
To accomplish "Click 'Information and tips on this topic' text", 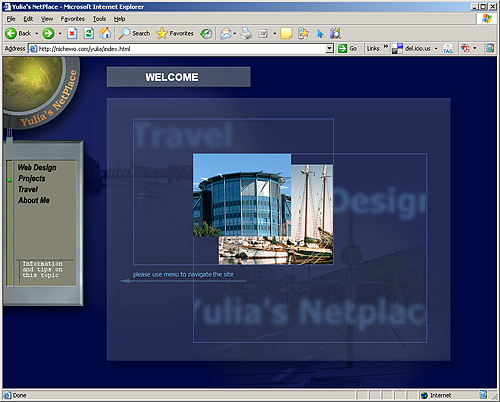I will [42, 269].
